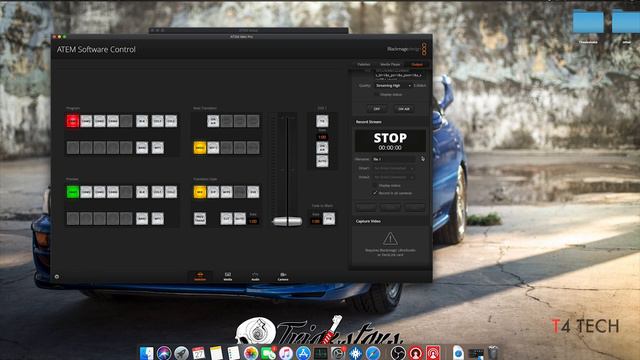Select MP1 in the Preview section
The width and height of the screenshot is (640, 360).
pos(158,219)
